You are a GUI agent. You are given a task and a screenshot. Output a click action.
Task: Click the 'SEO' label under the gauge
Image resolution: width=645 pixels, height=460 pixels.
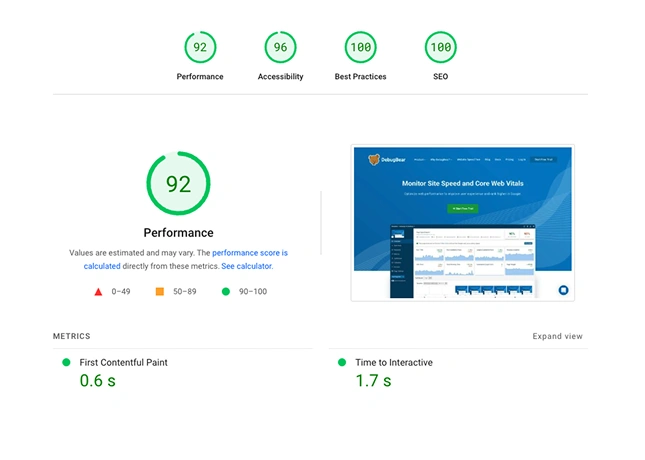coord(441,77)
